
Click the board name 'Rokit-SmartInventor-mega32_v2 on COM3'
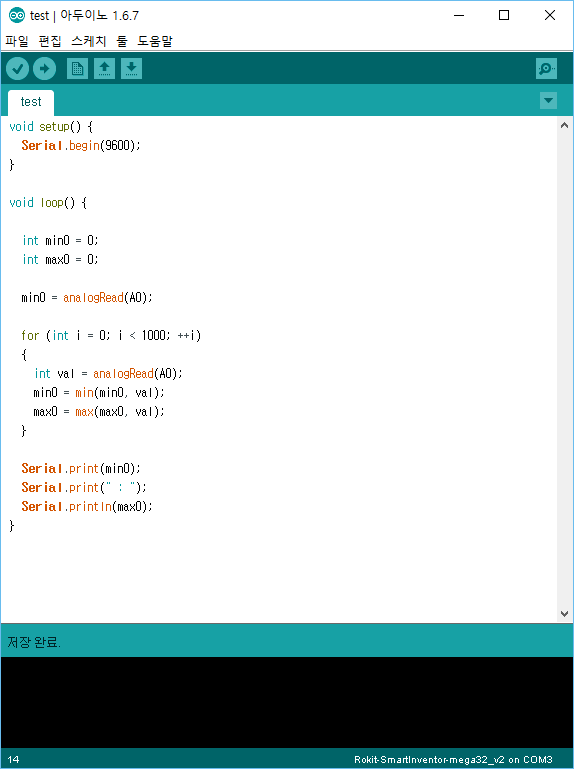pyautogui.click(x=453, y=760)
